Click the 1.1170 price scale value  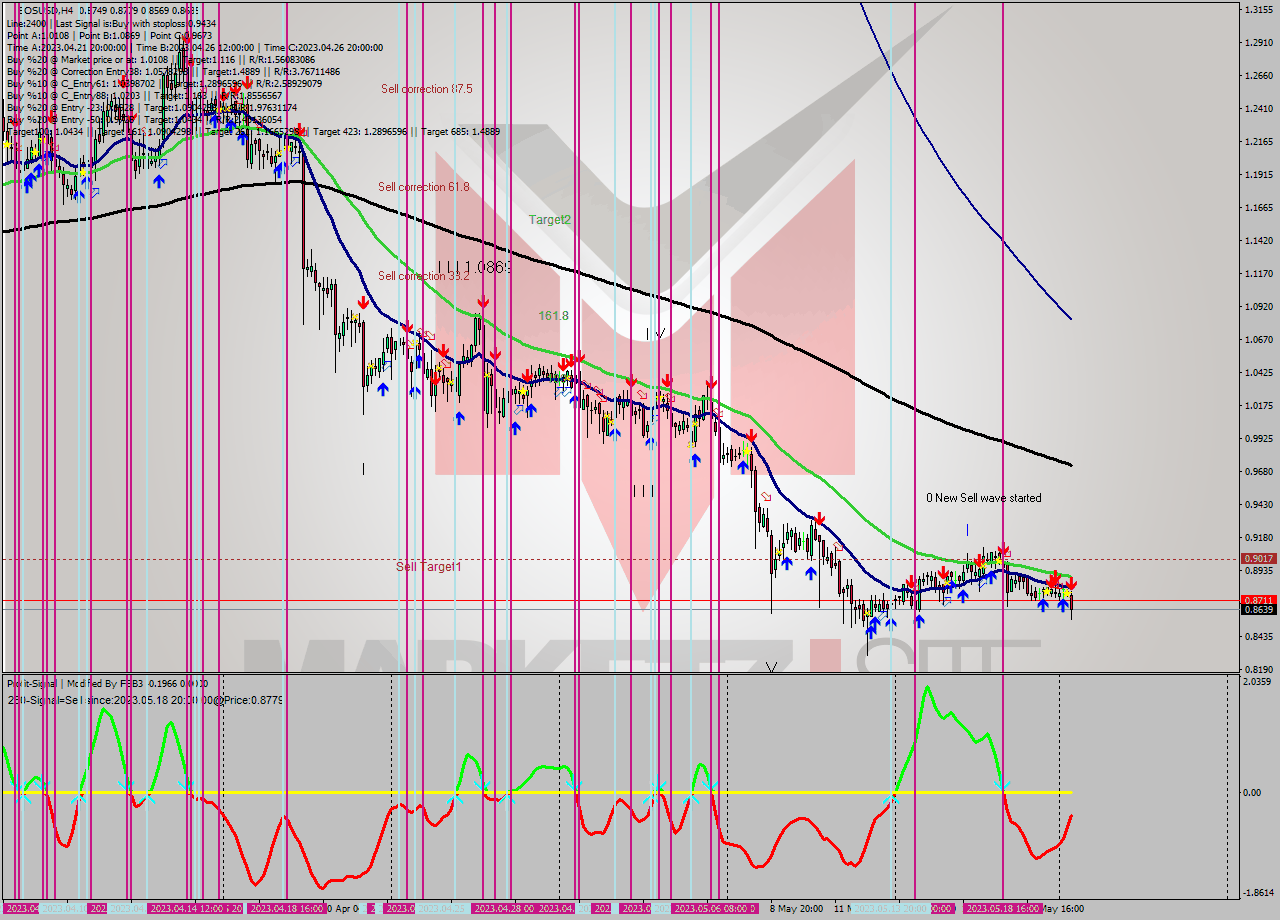pyautogui.click(x=1258, y=273)
